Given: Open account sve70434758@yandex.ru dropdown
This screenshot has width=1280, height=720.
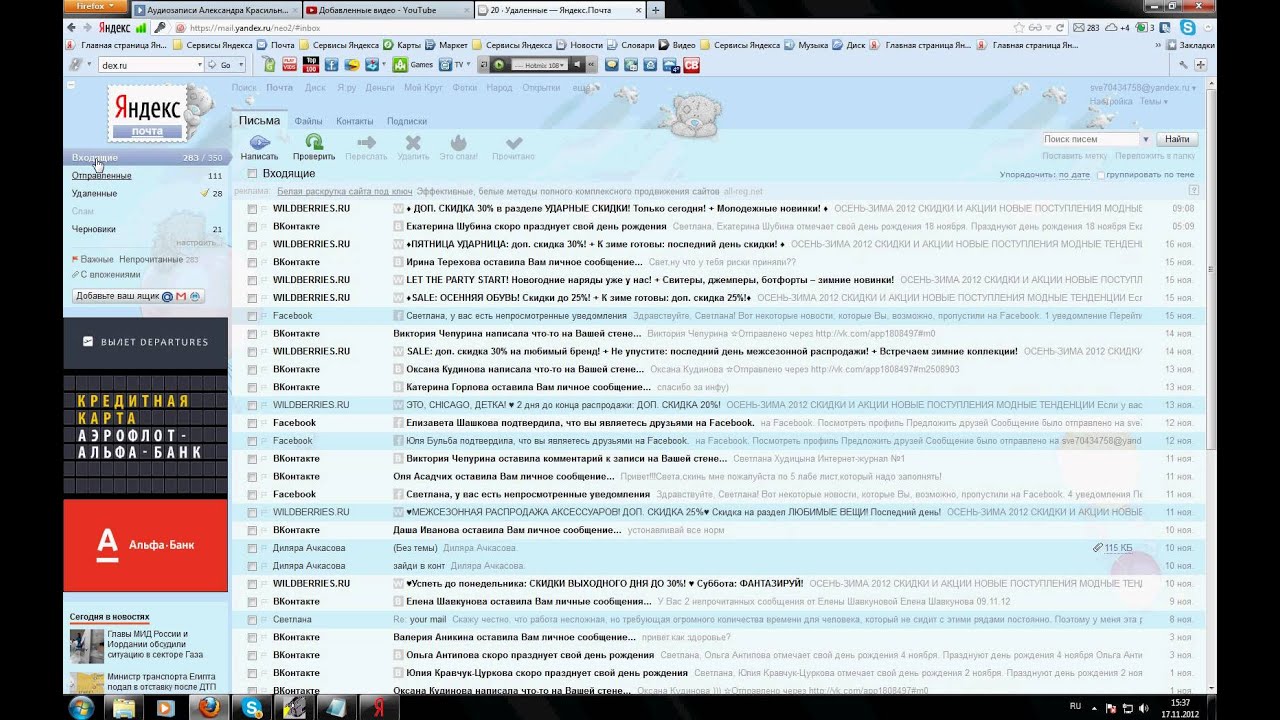Looking at the screenshot, I should pyautogui.click(x=1143, y=87).
